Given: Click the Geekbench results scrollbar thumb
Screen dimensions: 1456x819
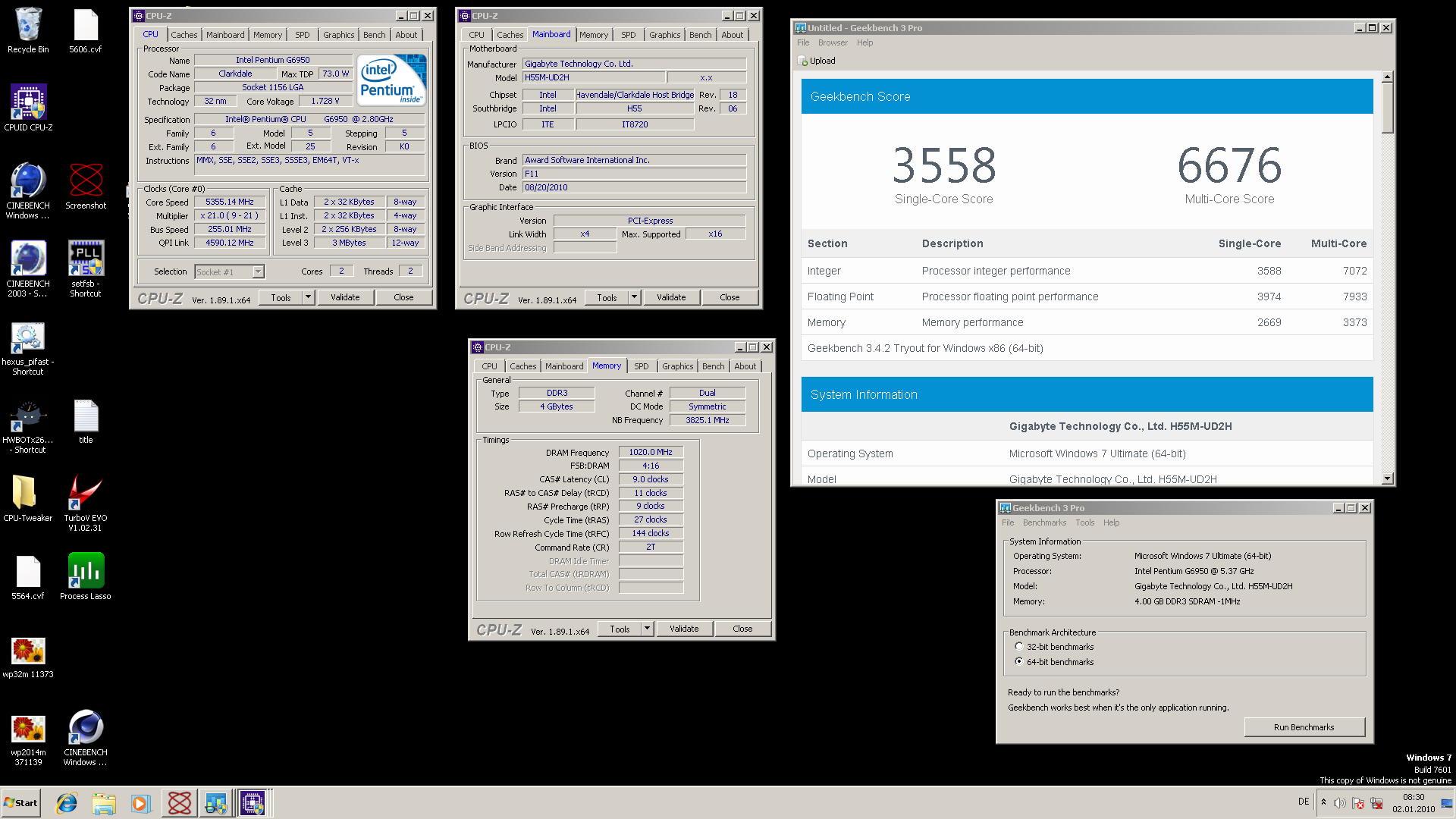Looking at the screenshot, I should click(x=1387, y=106).
